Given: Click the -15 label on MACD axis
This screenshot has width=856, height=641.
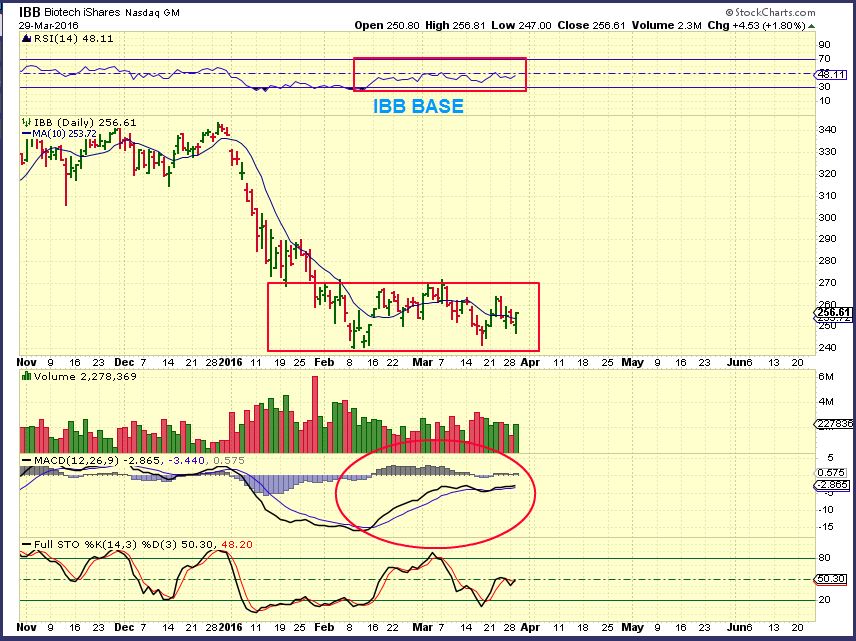Looking at the screenshot, I should (826, 527).
